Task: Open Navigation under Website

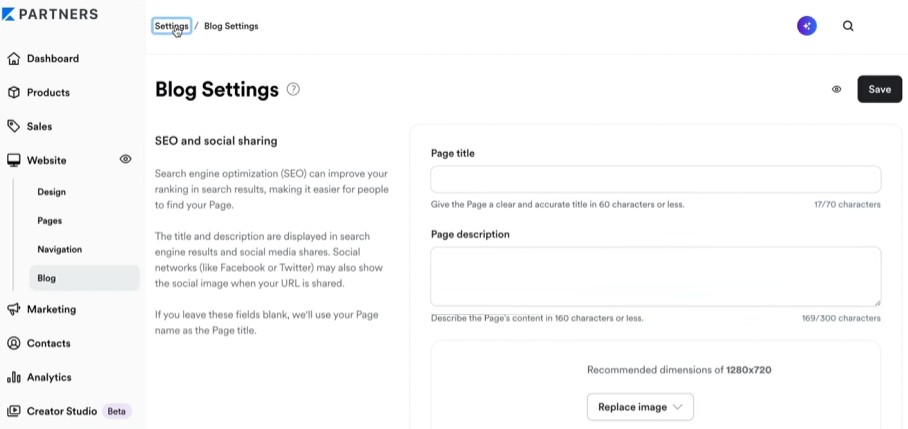Action: [x=60, y=250]
